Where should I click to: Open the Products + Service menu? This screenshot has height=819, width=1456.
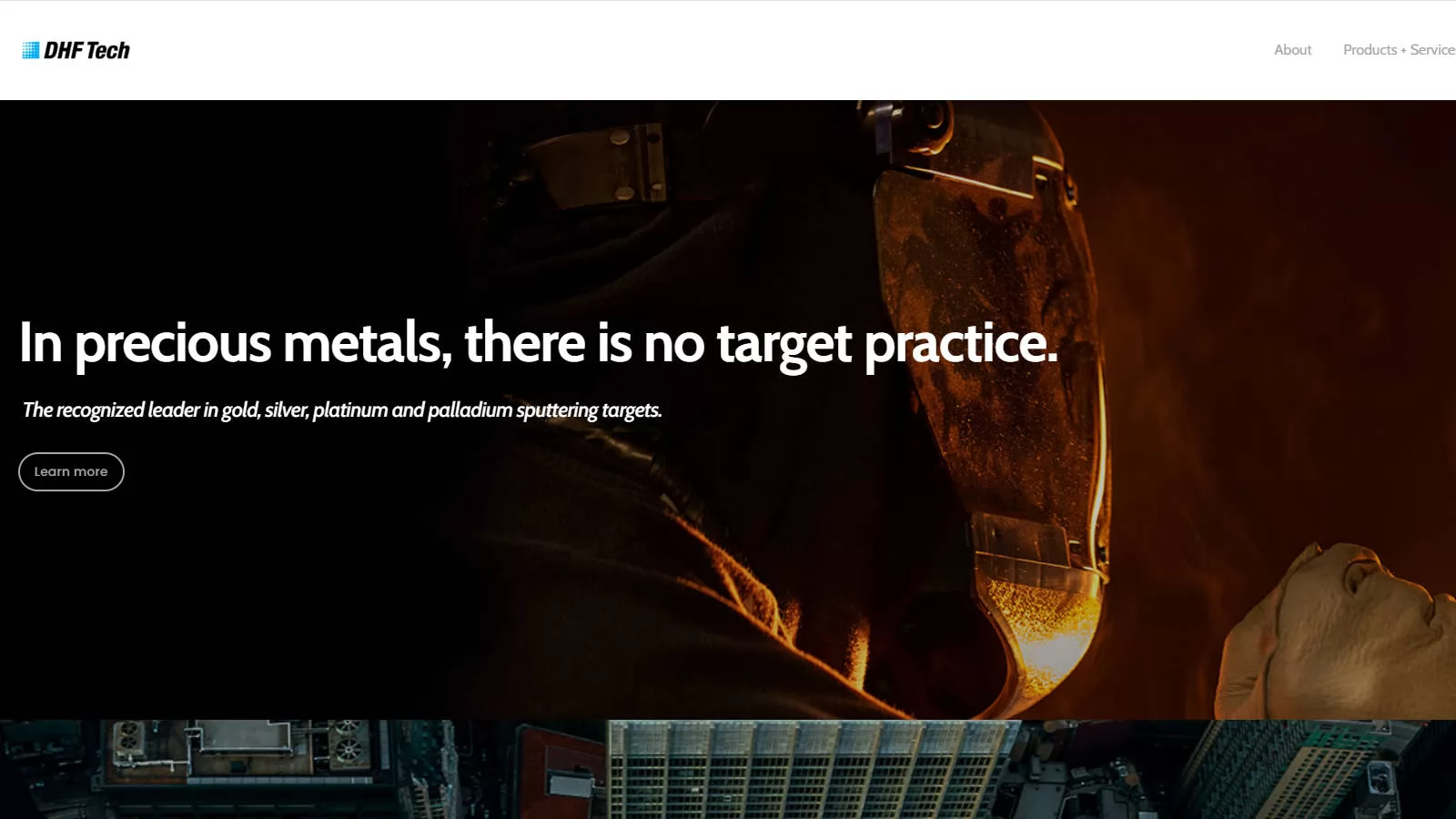pos(1400,50)
